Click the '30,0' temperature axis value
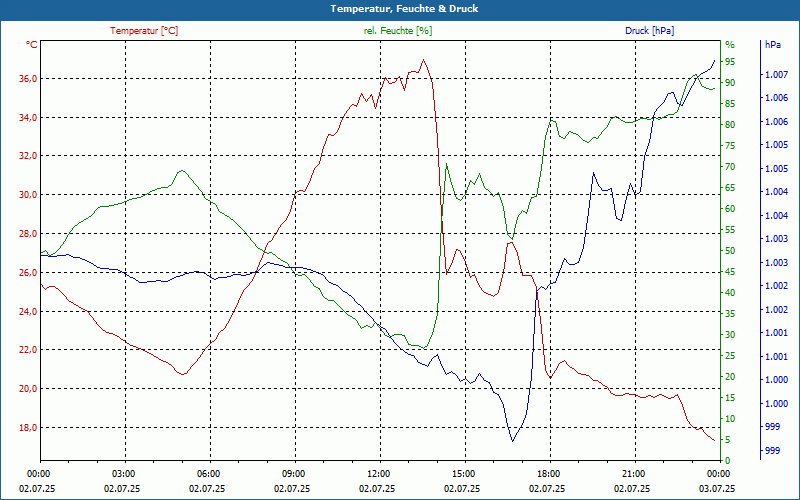 (x=29, y=195)
